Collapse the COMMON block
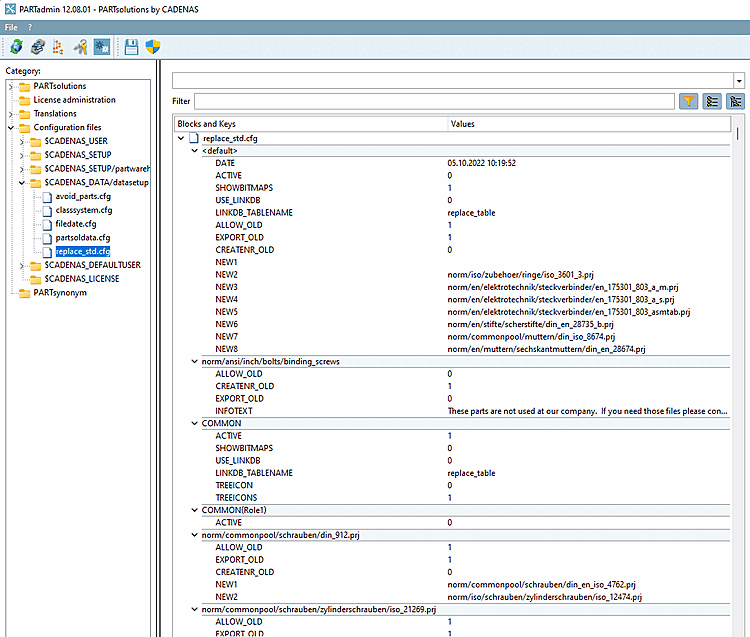 [x=195, y=423]
